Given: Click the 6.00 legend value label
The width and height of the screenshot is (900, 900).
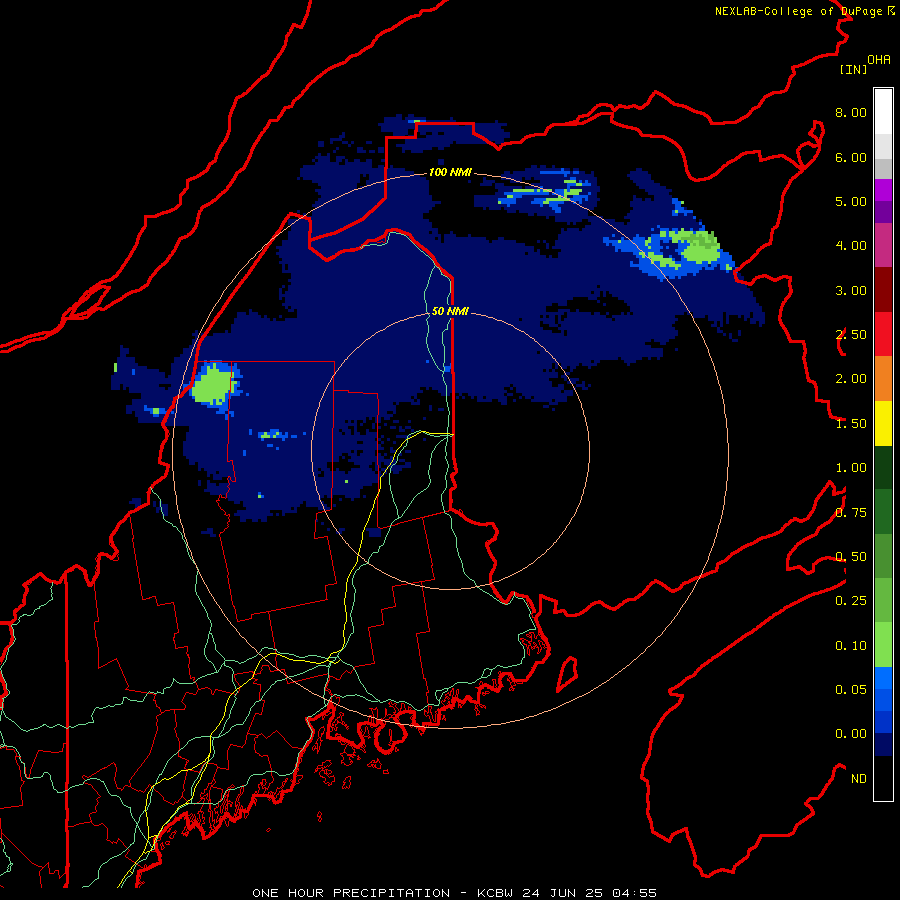Looking at the screenshot, I should coord(851,157).
